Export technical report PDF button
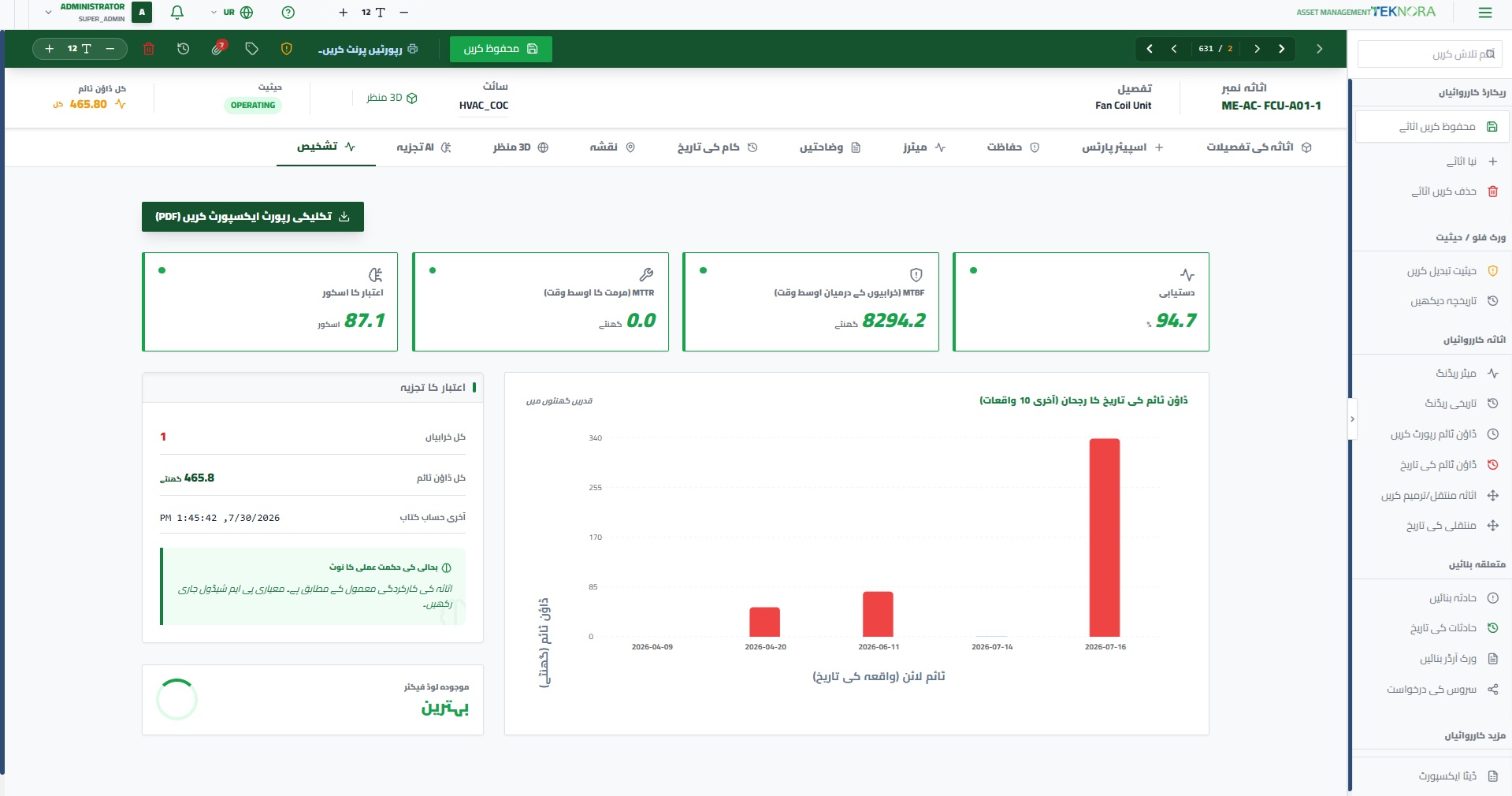 [x=253, y=217]
